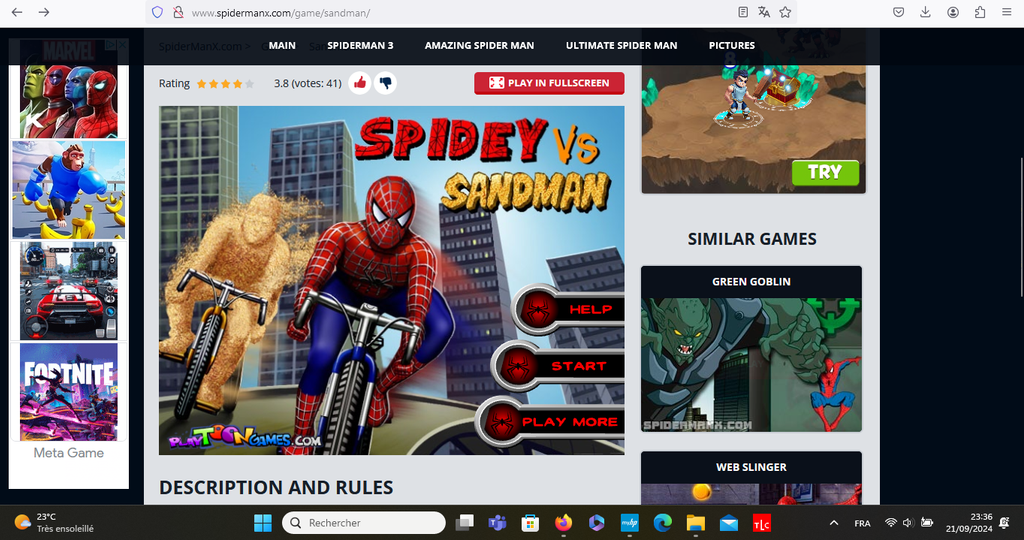1024x540 pixels.
Task: Open the PICTURES menu item
Action: [x=732, y=45]
